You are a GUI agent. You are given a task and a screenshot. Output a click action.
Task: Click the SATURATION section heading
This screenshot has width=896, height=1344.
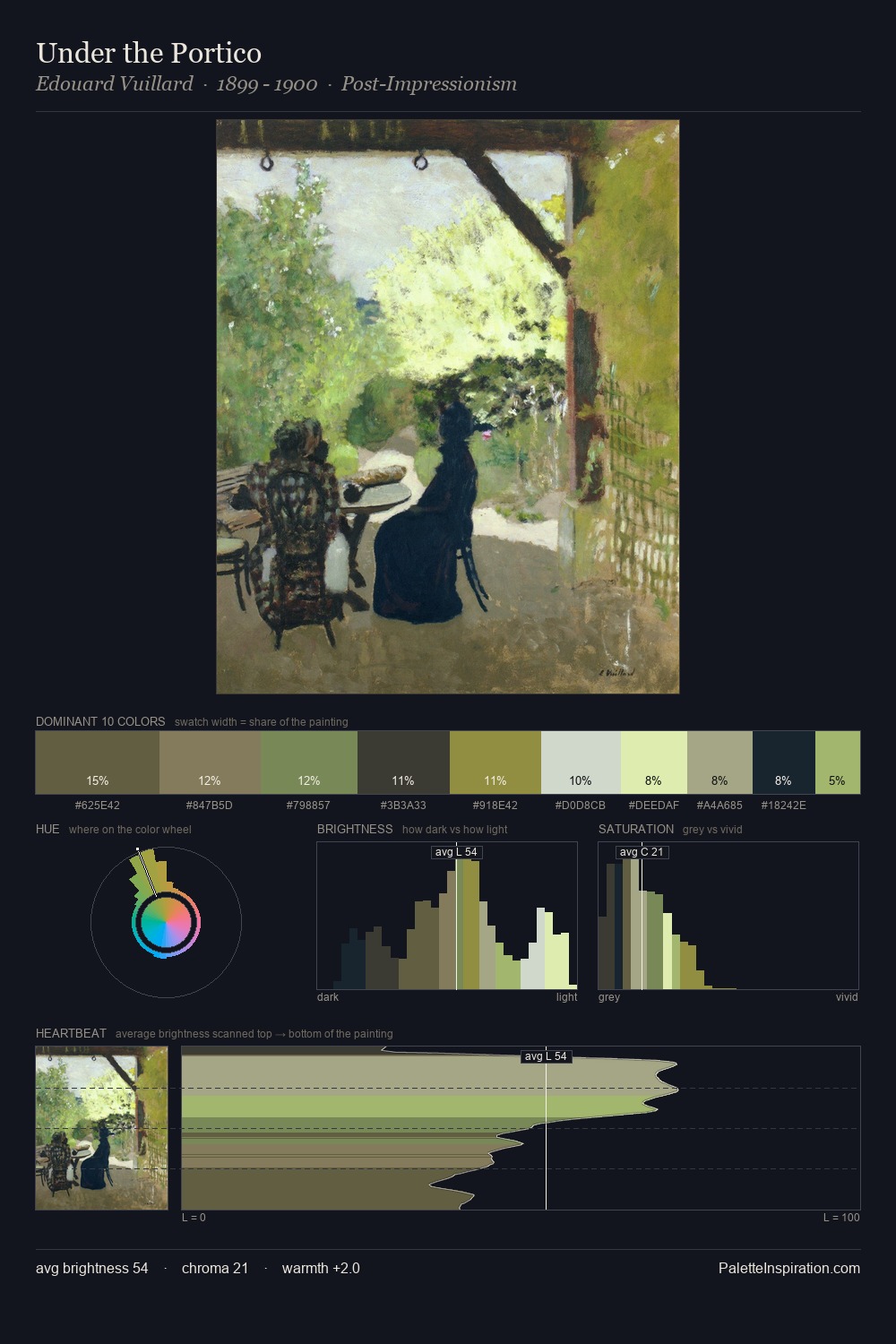click(636, 829)
